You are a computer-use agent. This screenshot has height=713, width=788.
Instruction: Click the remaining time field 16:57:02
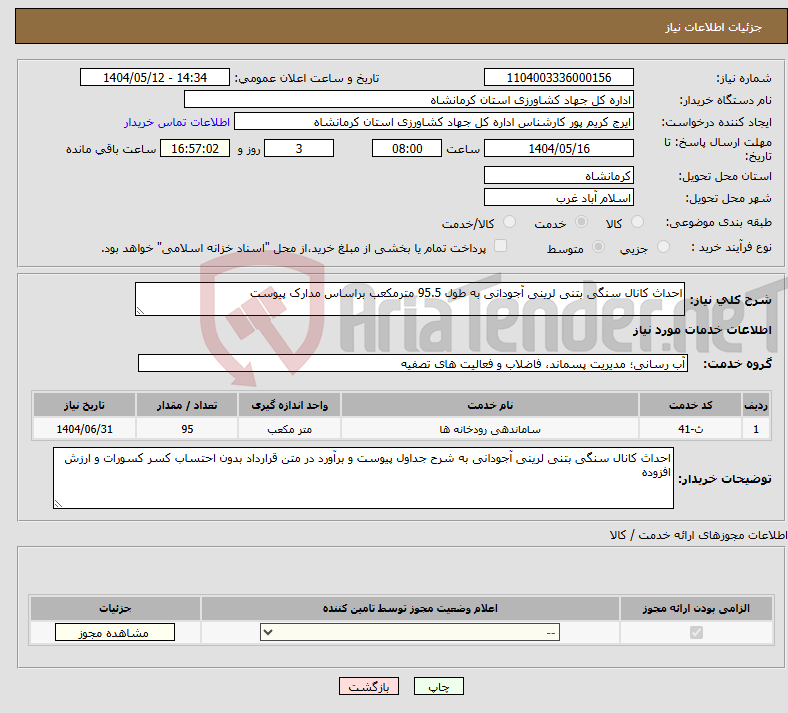click(195, 148)
